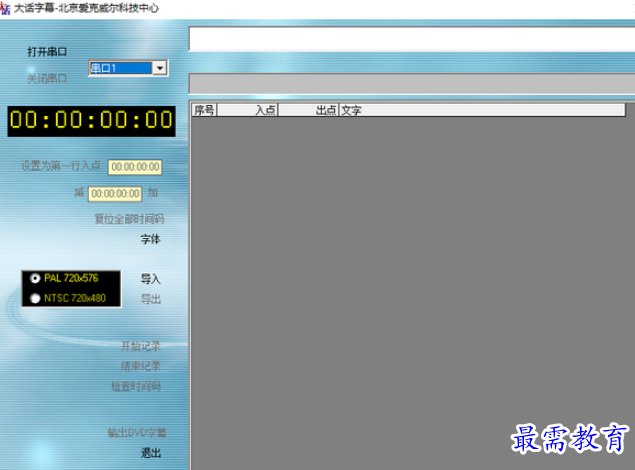This screenshot has width=635, height=470.
Task: Open the 字体 font settings
Action: coord(151,239)
